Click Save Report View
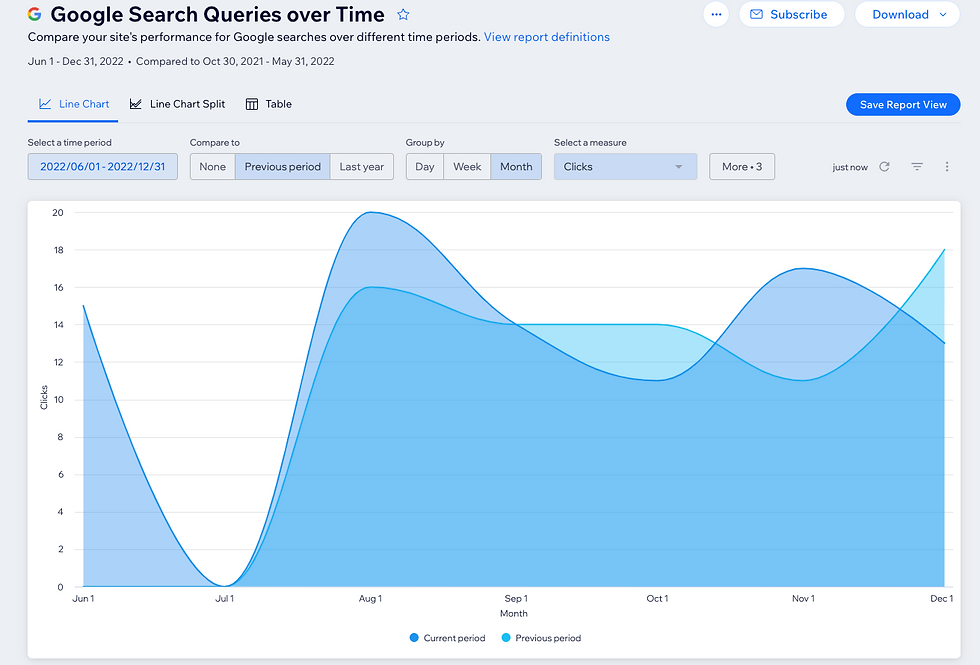The width and height of the screenshot is (980, 665). point(903,104)
